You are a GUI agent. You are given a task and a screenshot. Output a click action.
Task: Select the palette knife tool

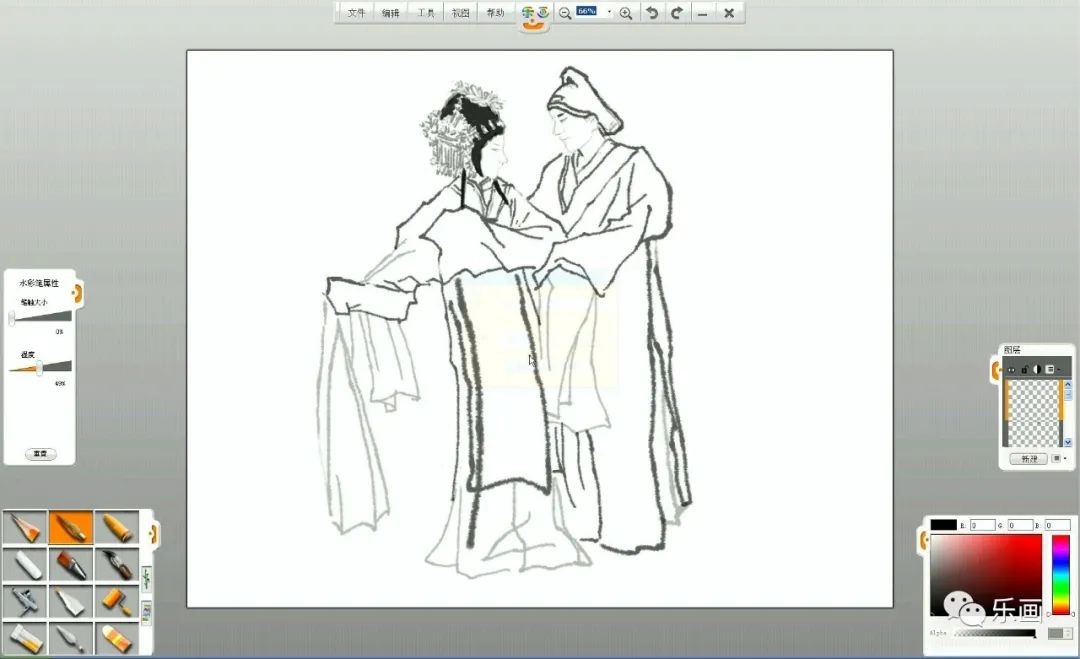click(x=71, y=637)
